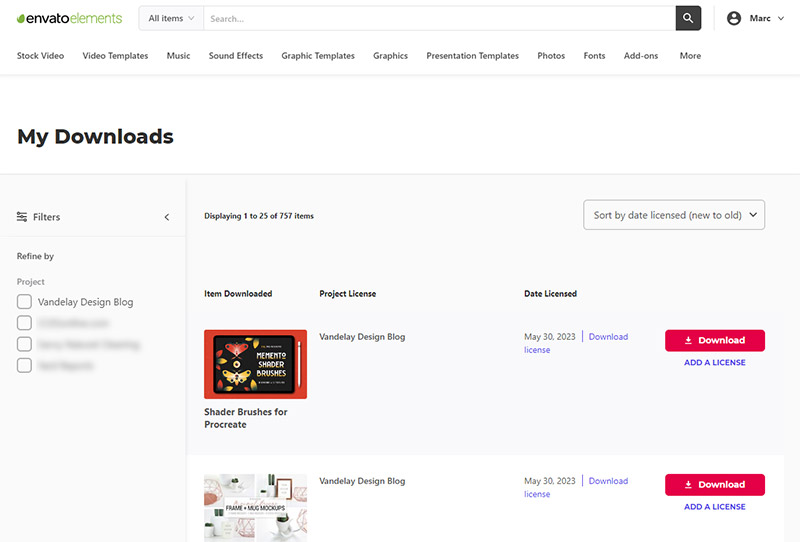Open the Photos menu

[551, 56]
